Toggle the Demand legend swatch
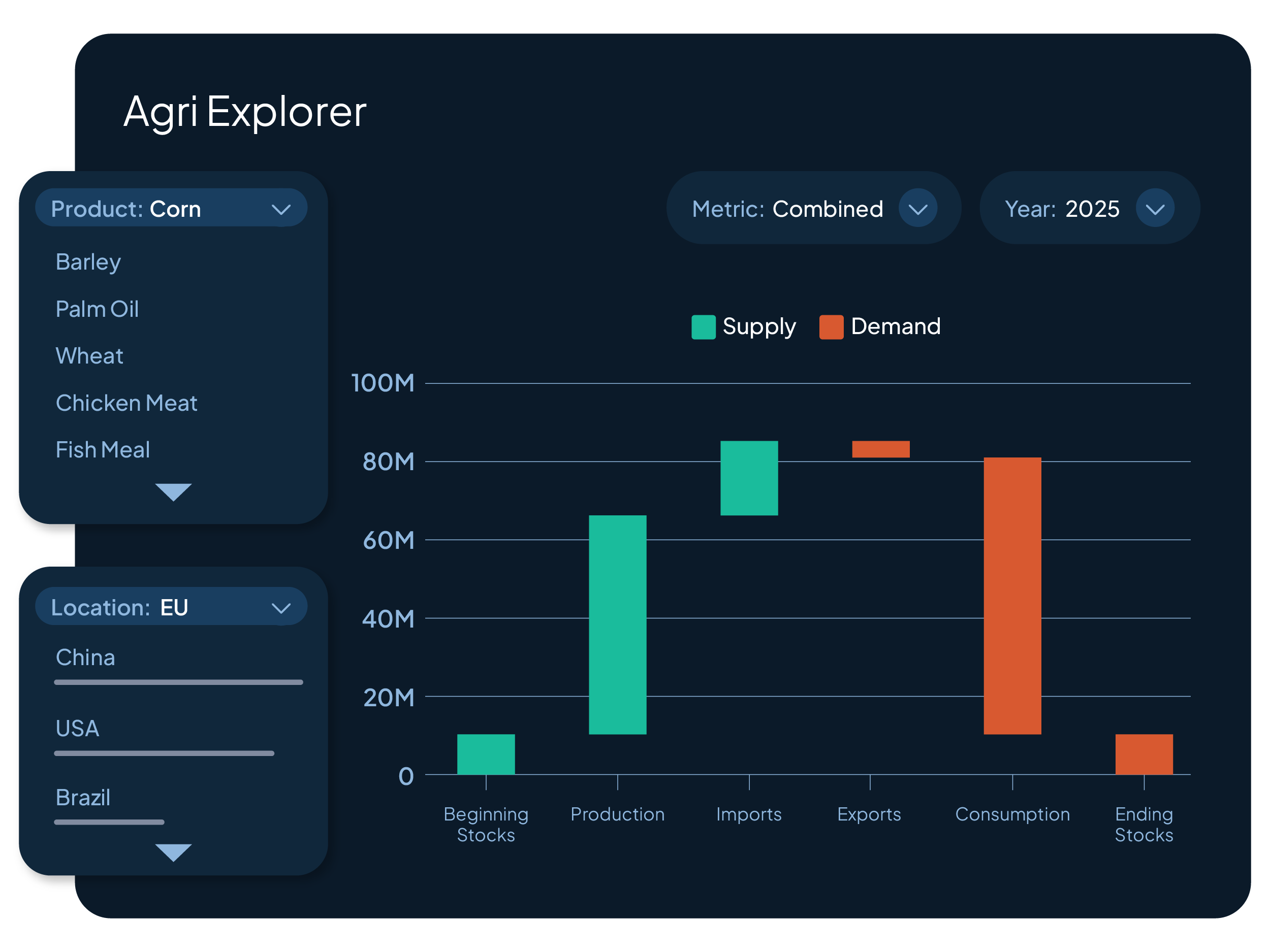Image resolution: width=1270 pixels, height=952 pixels. click(x=831, y=327)
